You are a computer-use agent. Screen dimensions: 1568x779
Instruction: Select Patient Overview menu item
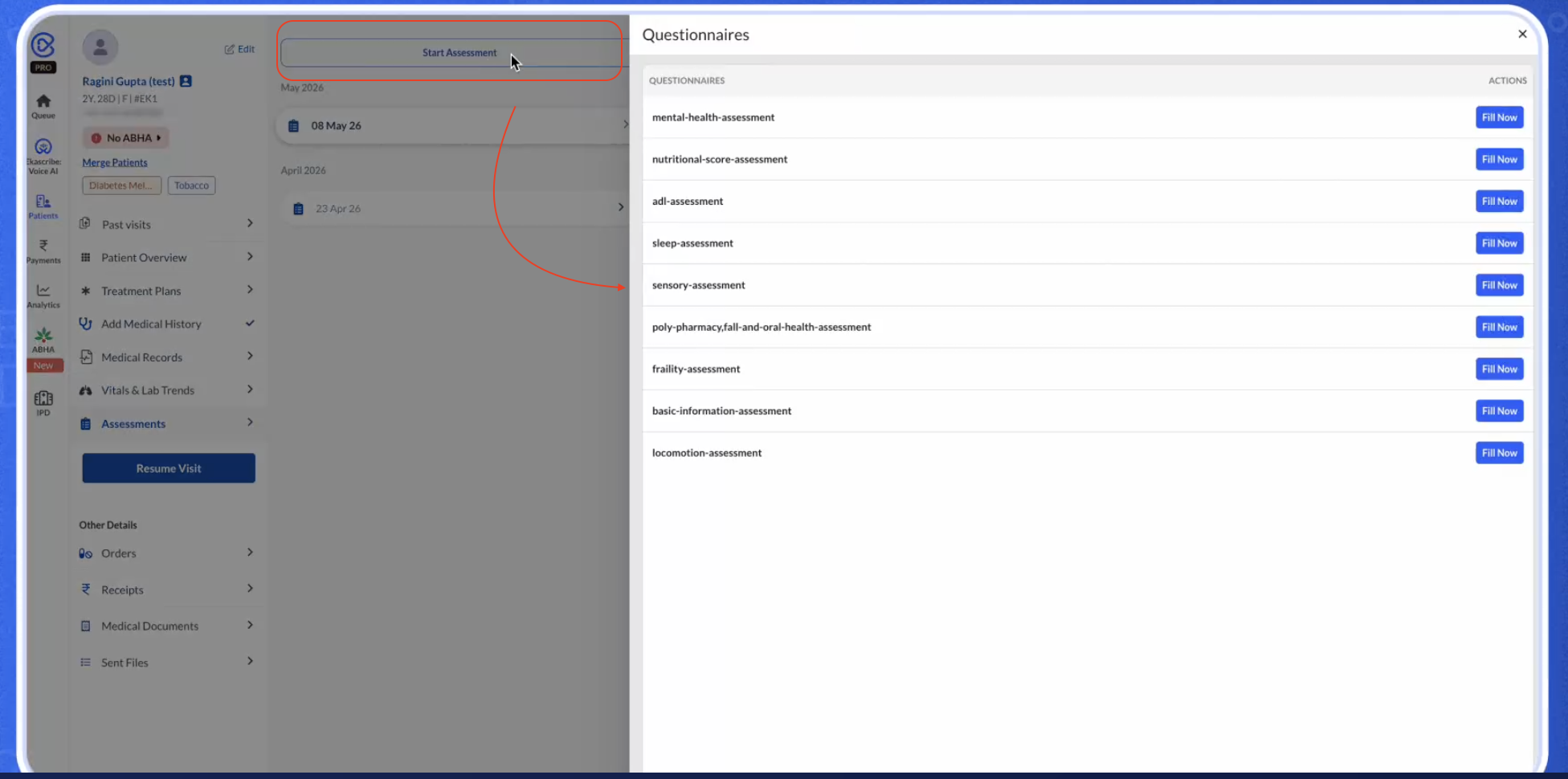[169, 257]
